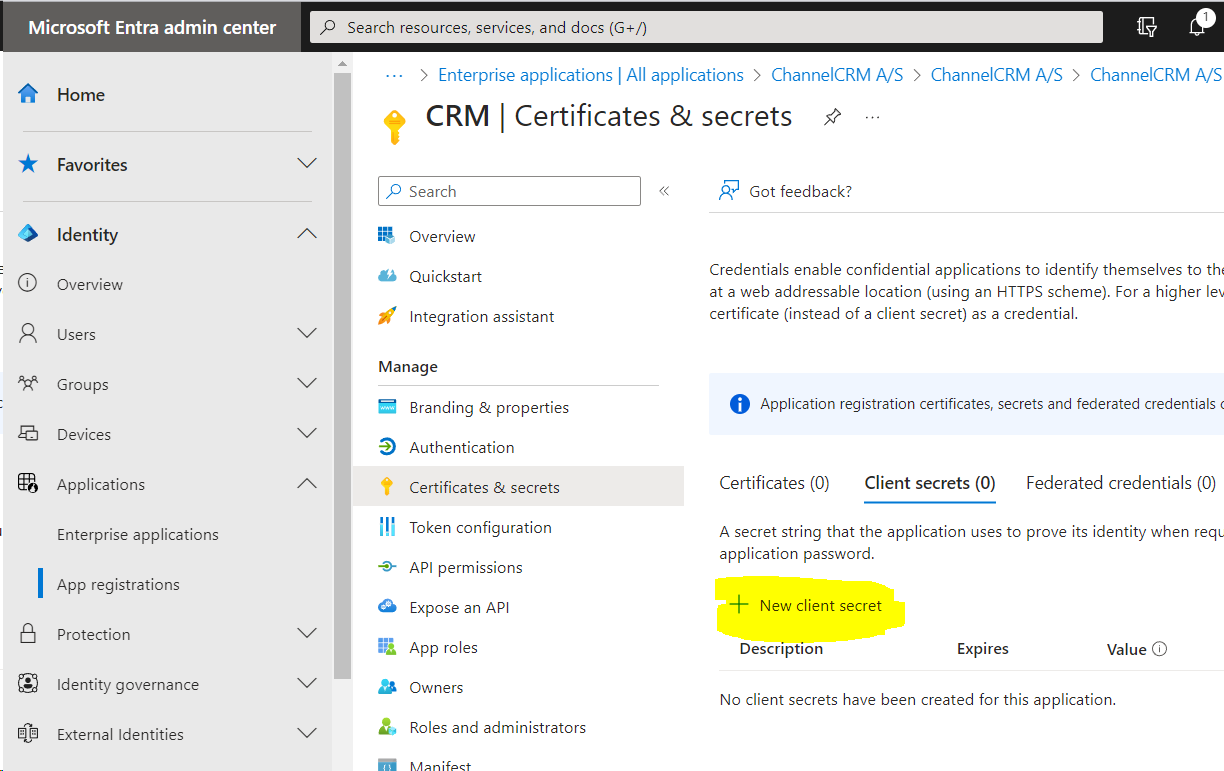
Task: Click the Favorites star icon
Action: pos(28,164)
